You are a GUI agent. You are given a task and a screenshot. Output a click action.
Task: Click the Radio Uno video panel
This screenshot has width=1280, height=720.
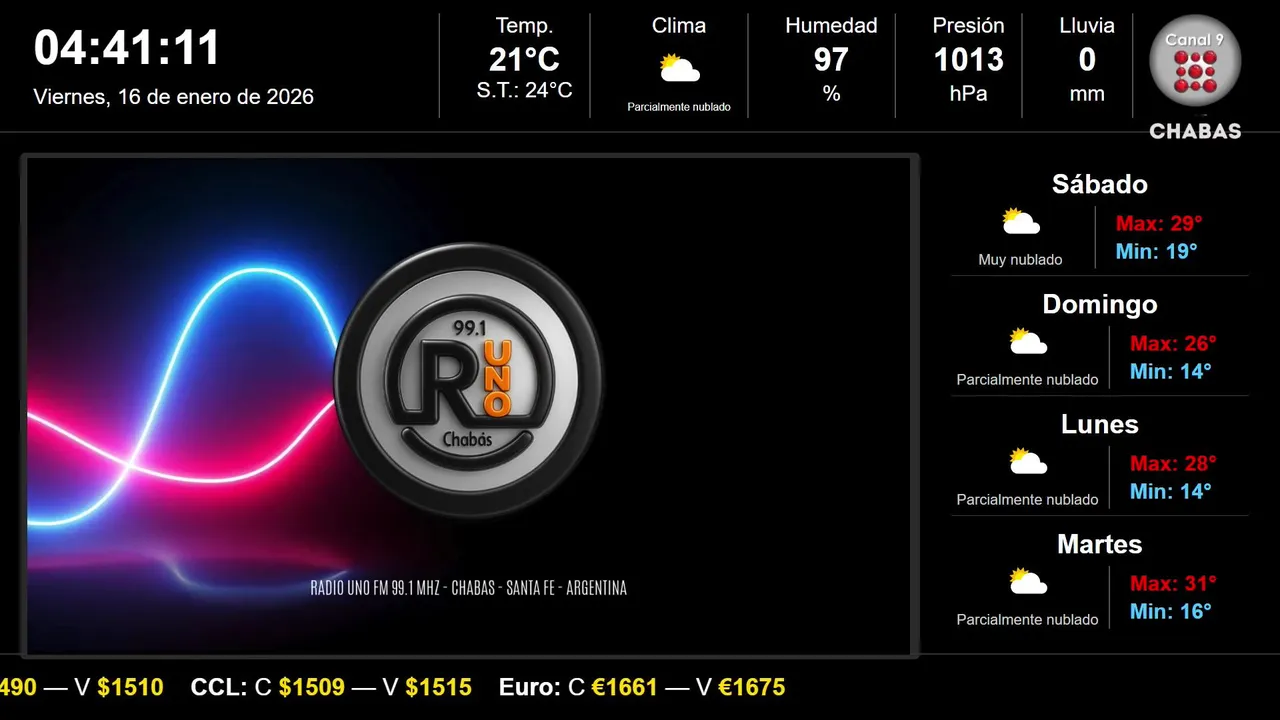click(x=469, y=405)
